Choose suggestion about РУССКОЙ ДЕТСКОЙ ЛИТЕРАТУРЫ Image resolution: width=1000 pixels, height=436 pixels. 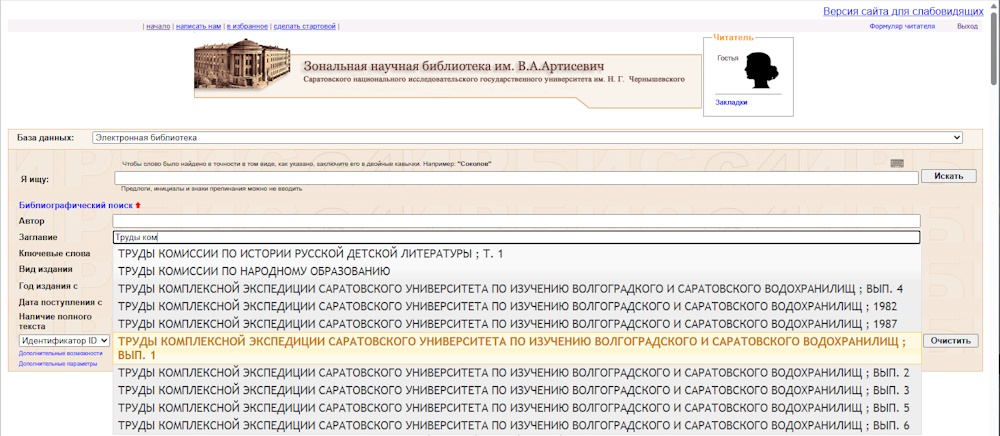(x=311, y=254)
